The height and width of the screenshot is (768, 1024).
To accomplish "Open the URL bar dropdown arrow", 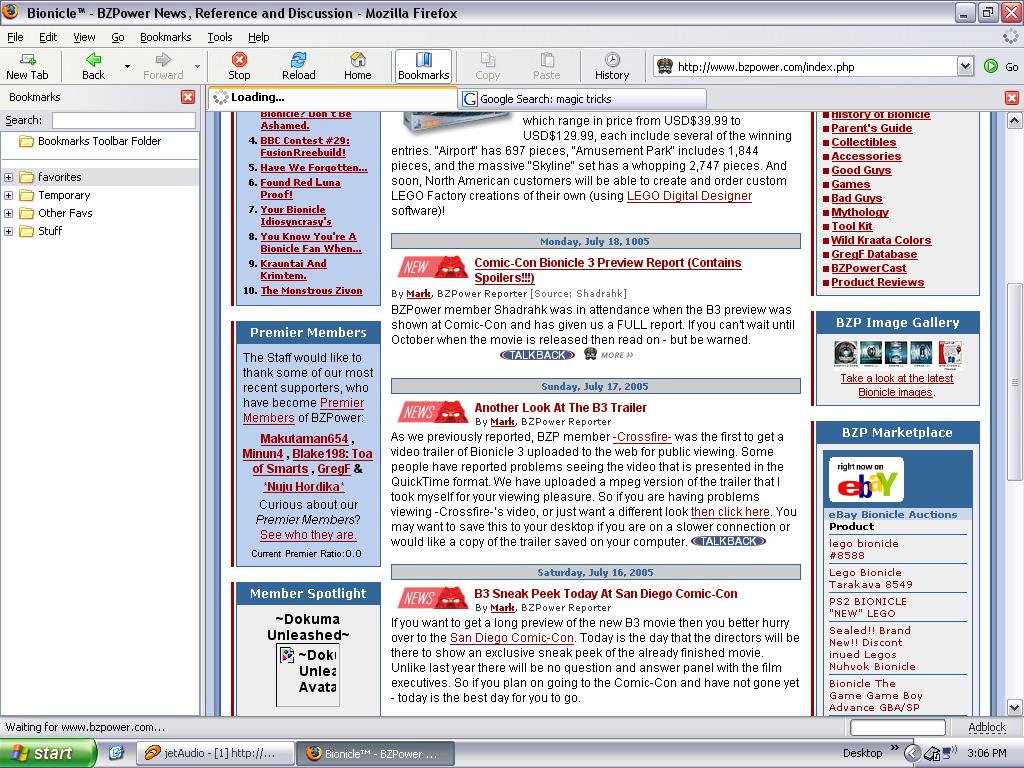I will (965, 66).
